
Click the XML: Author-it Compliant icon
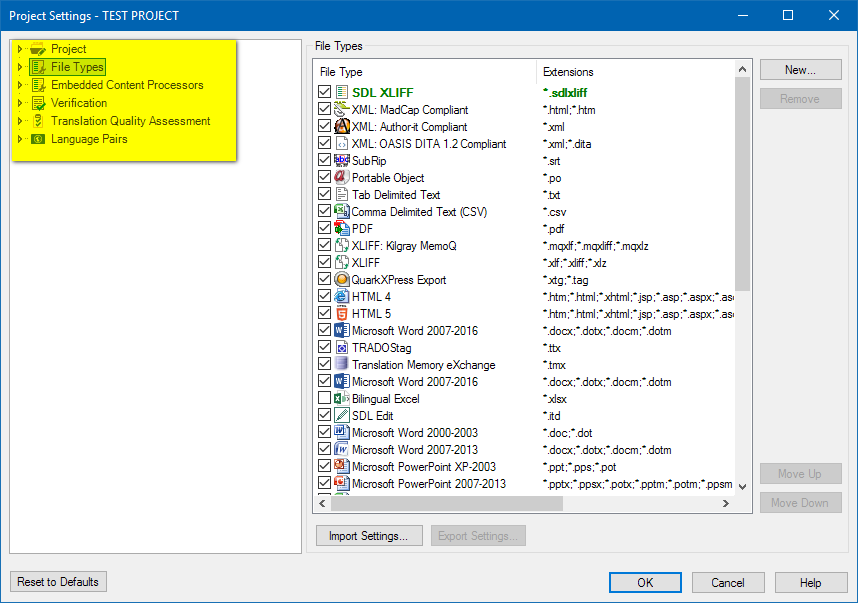tap(342, 126)
